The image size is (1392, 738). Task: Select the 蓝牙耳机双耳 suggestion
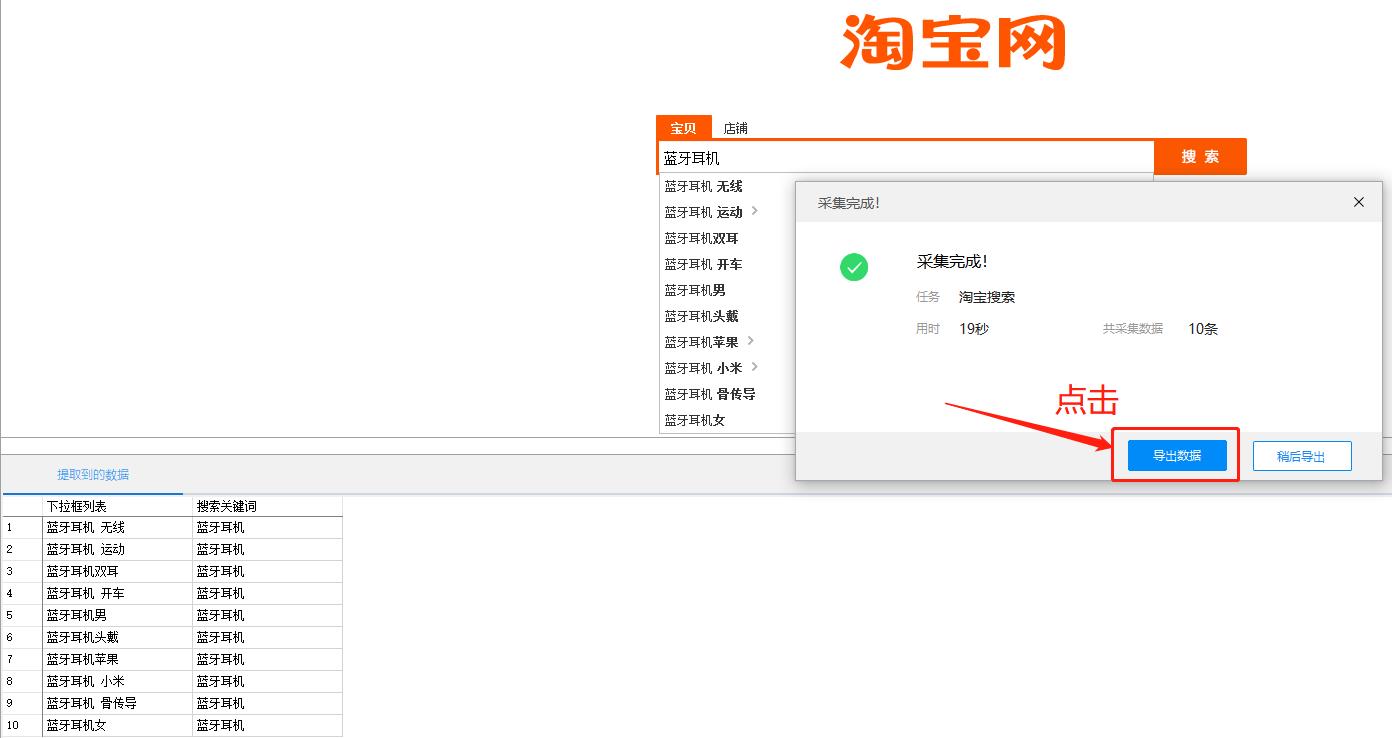(700, 238)
